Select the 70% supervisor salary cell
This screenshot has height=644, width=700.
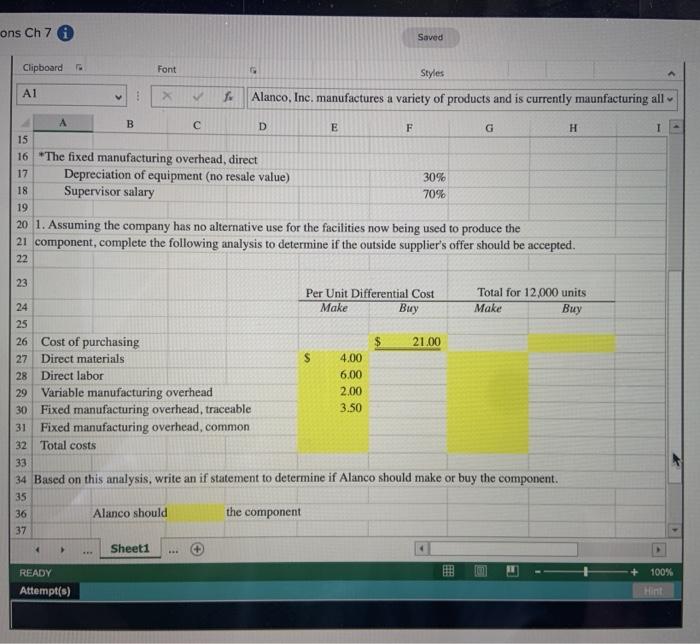click(x=408, y=194)
